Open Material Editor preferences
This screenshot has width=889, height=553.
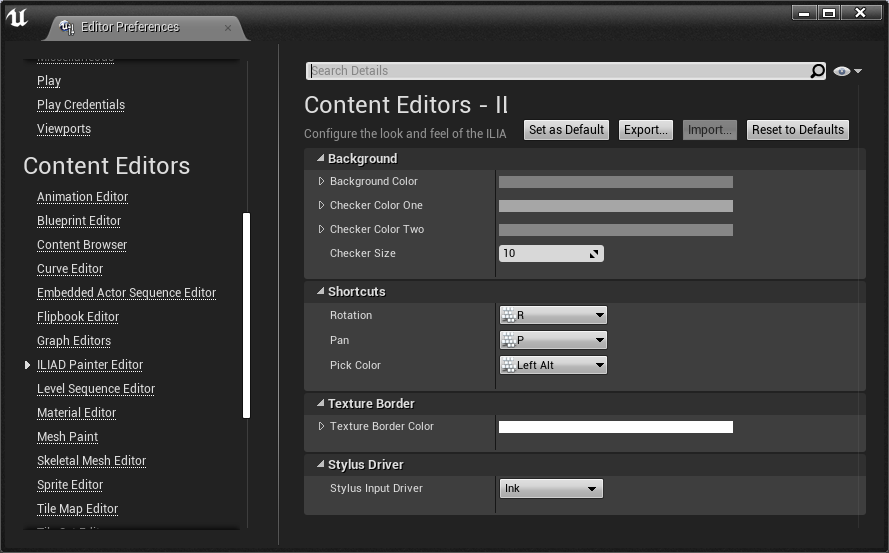[x=77, y=413]
